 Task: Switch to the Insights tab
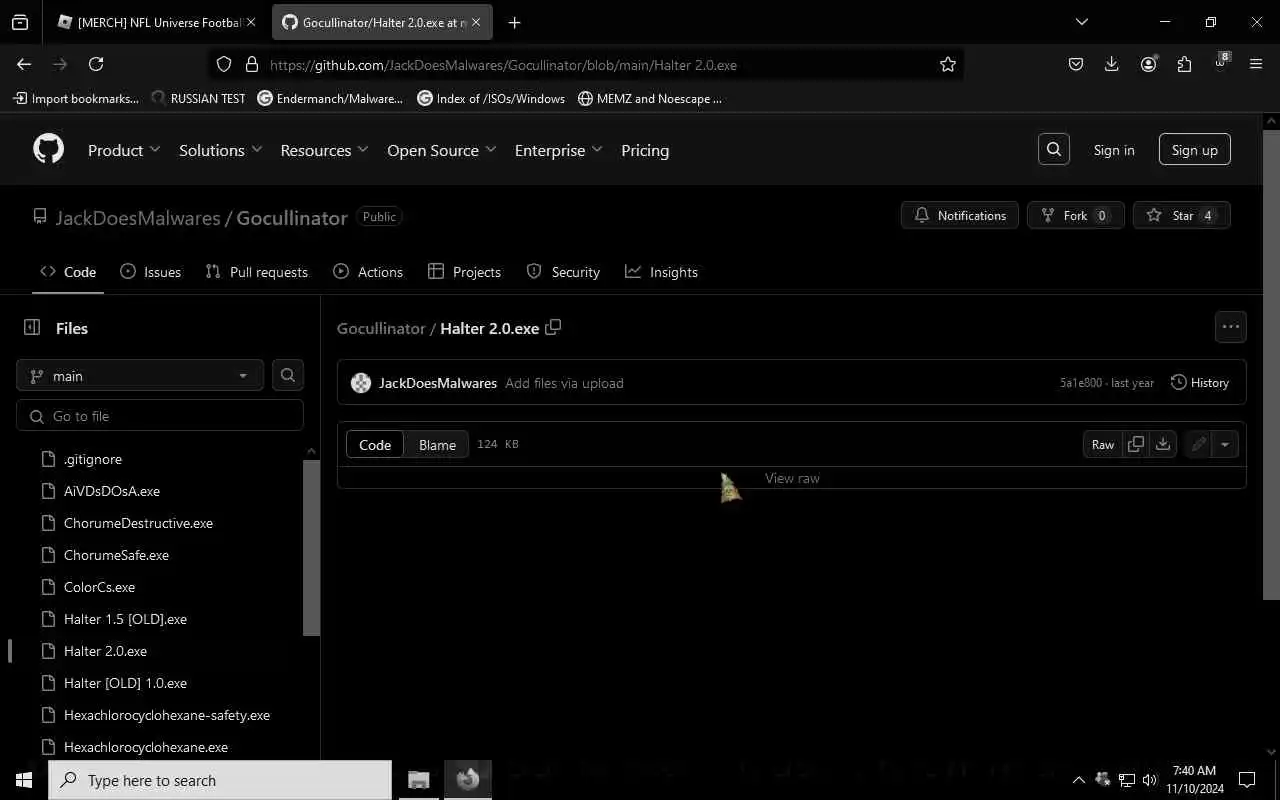(x=661, y=272)
